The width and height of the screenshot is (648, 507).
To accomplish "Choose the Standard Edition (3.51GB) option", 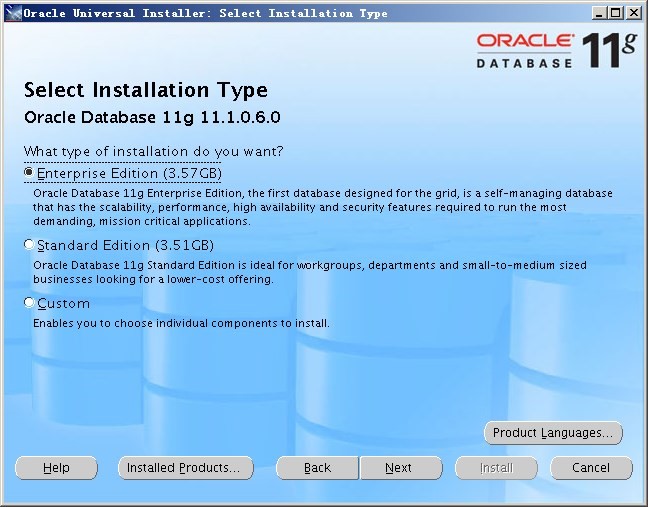I will (29, 245).
